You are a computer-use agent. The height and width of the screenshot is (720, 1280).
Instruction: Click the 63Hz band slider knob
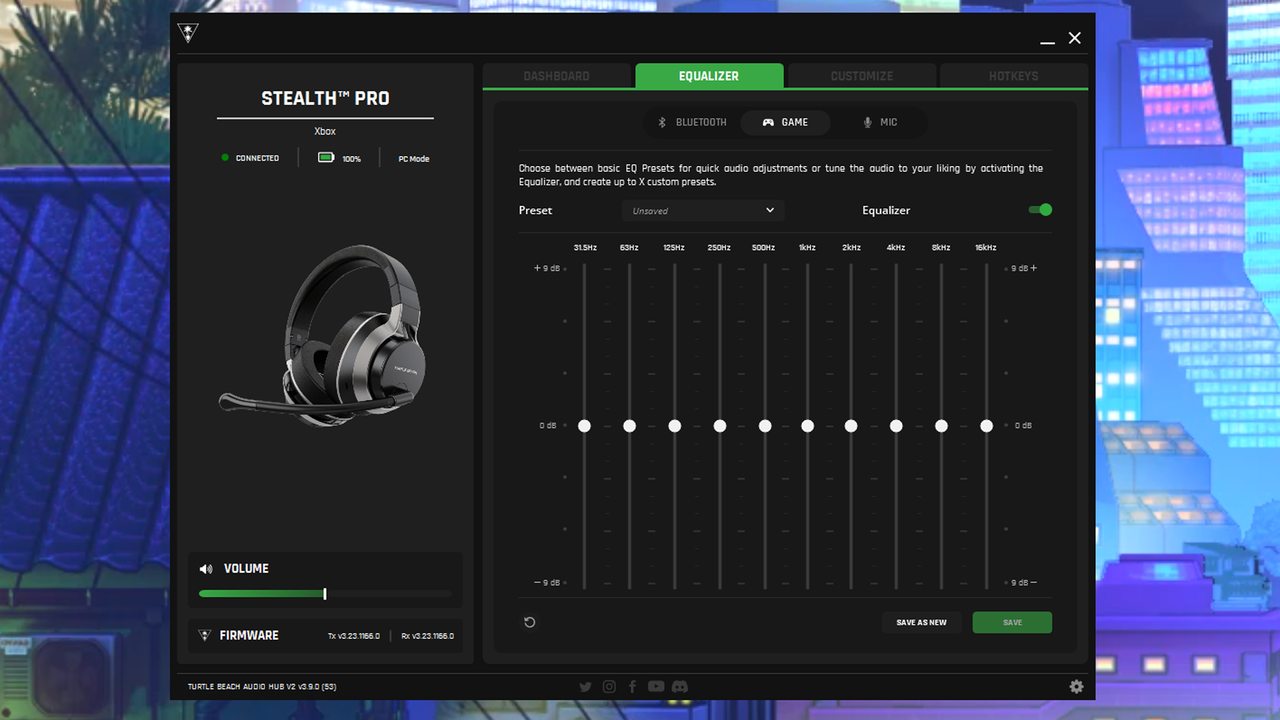[x=629, y=426]
